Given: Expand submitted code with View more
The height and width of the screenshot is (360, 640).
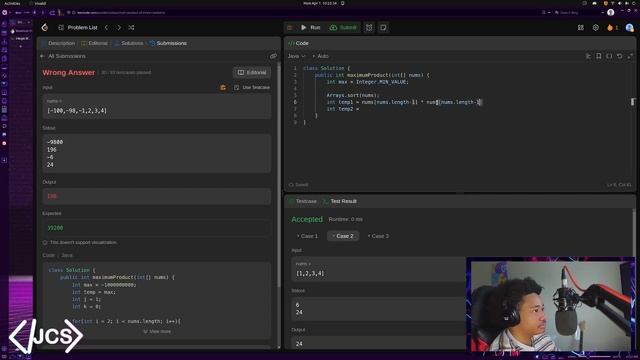Looking at the screenshot, I should coord(157,331).
